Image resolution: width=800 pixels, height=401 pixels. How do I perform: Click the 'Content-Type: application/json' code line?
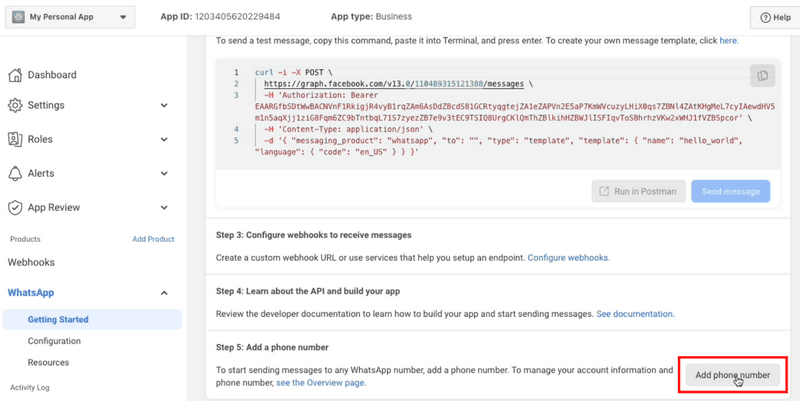point(348,129)
